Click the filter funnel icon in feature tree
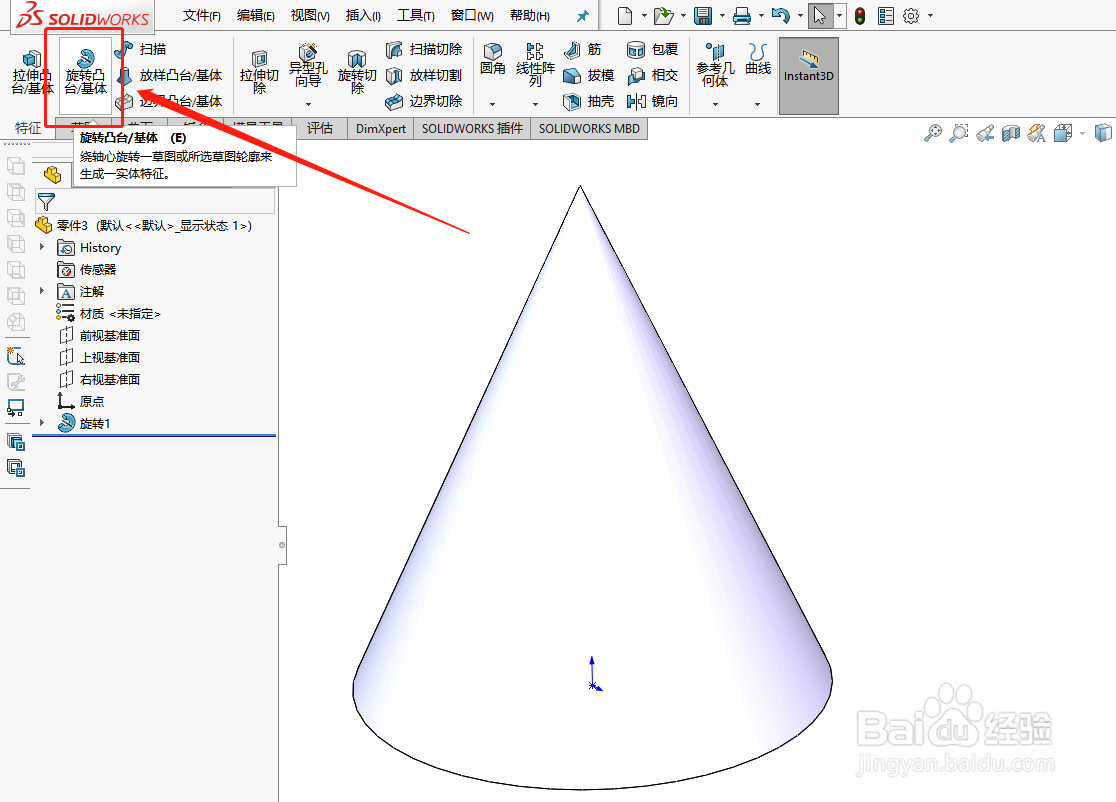The height and width of the screenshot is (802, 1116). pos(46,201)
